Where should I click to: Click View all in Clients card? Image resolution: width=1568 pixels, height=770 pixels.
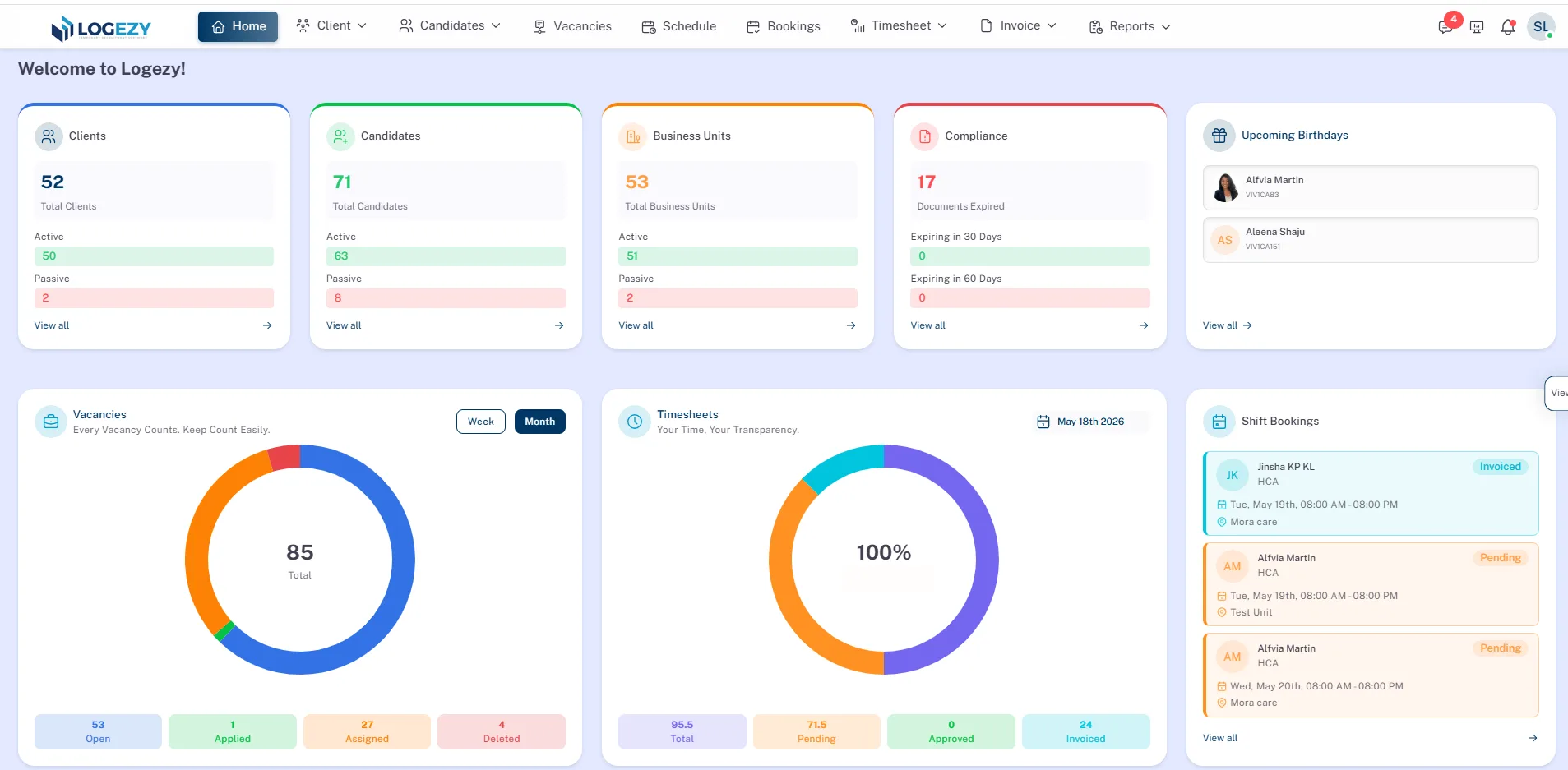52,325
